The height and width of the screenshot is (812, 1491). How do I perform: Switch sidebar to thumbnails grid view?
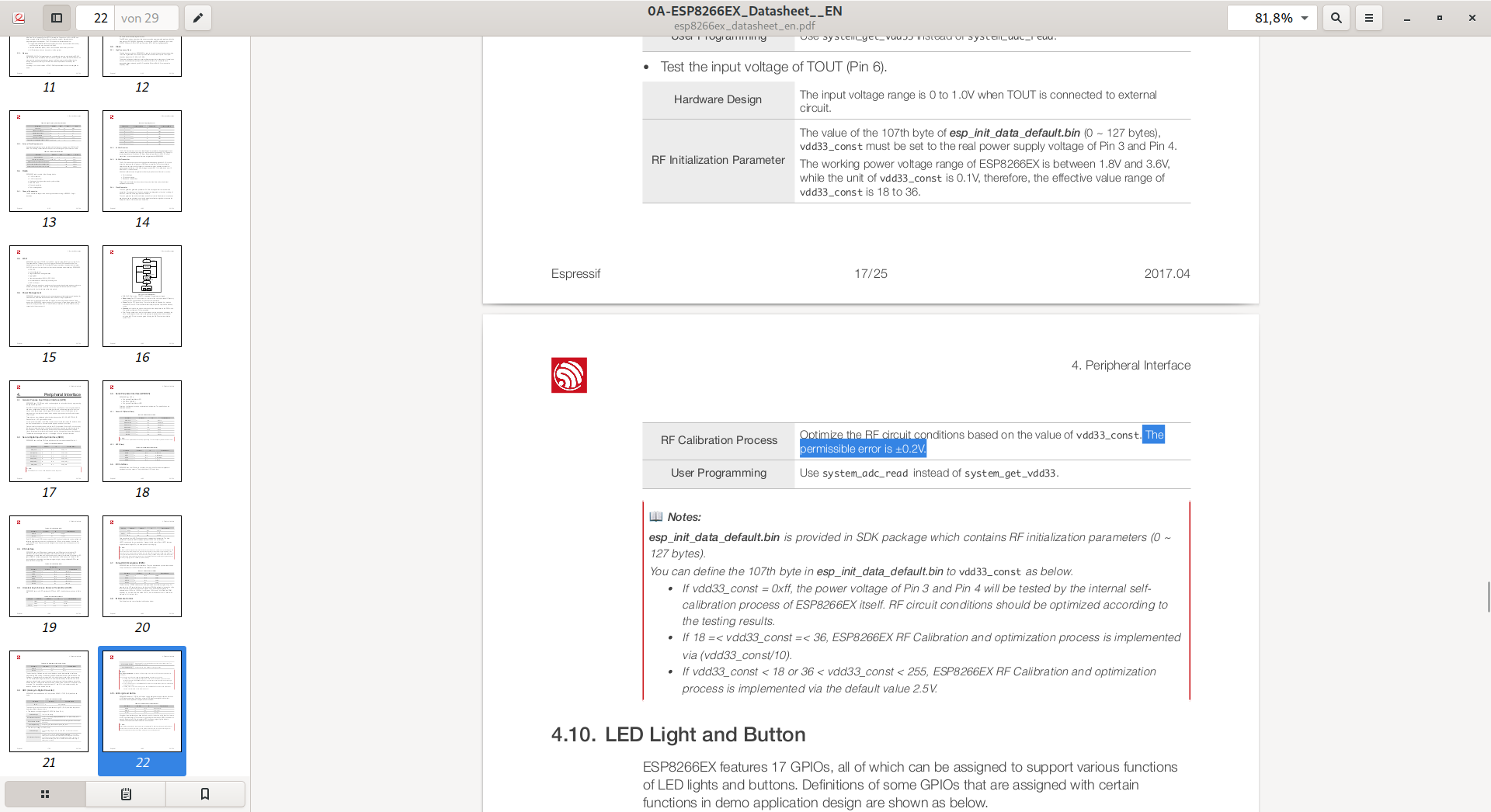pyautogui.click(x=45, y=794)
